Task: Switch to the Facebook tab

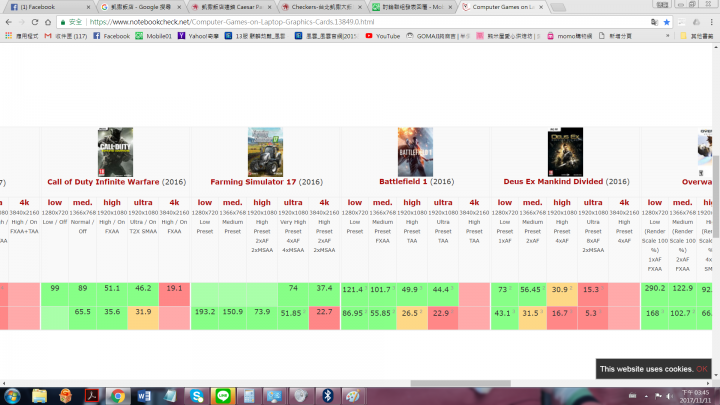Action: pyautogui.click(x=50, y=7)
